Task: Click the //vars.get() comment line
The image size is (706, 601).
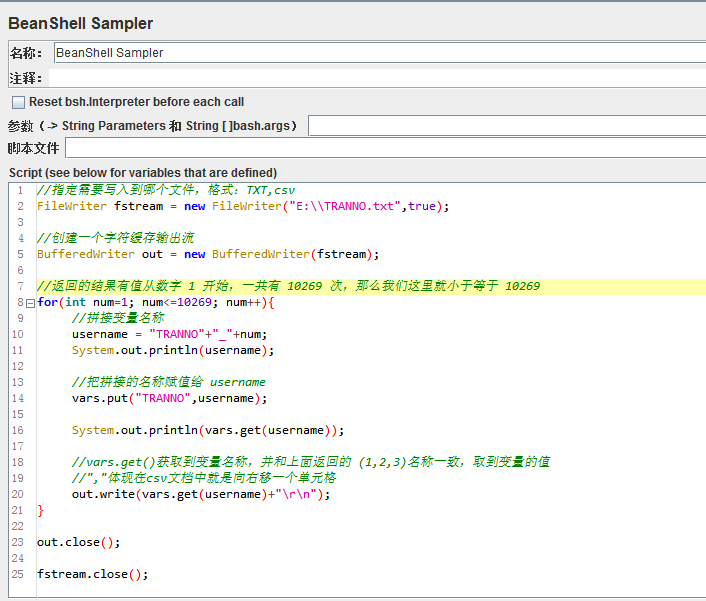Action: point(311,462)
